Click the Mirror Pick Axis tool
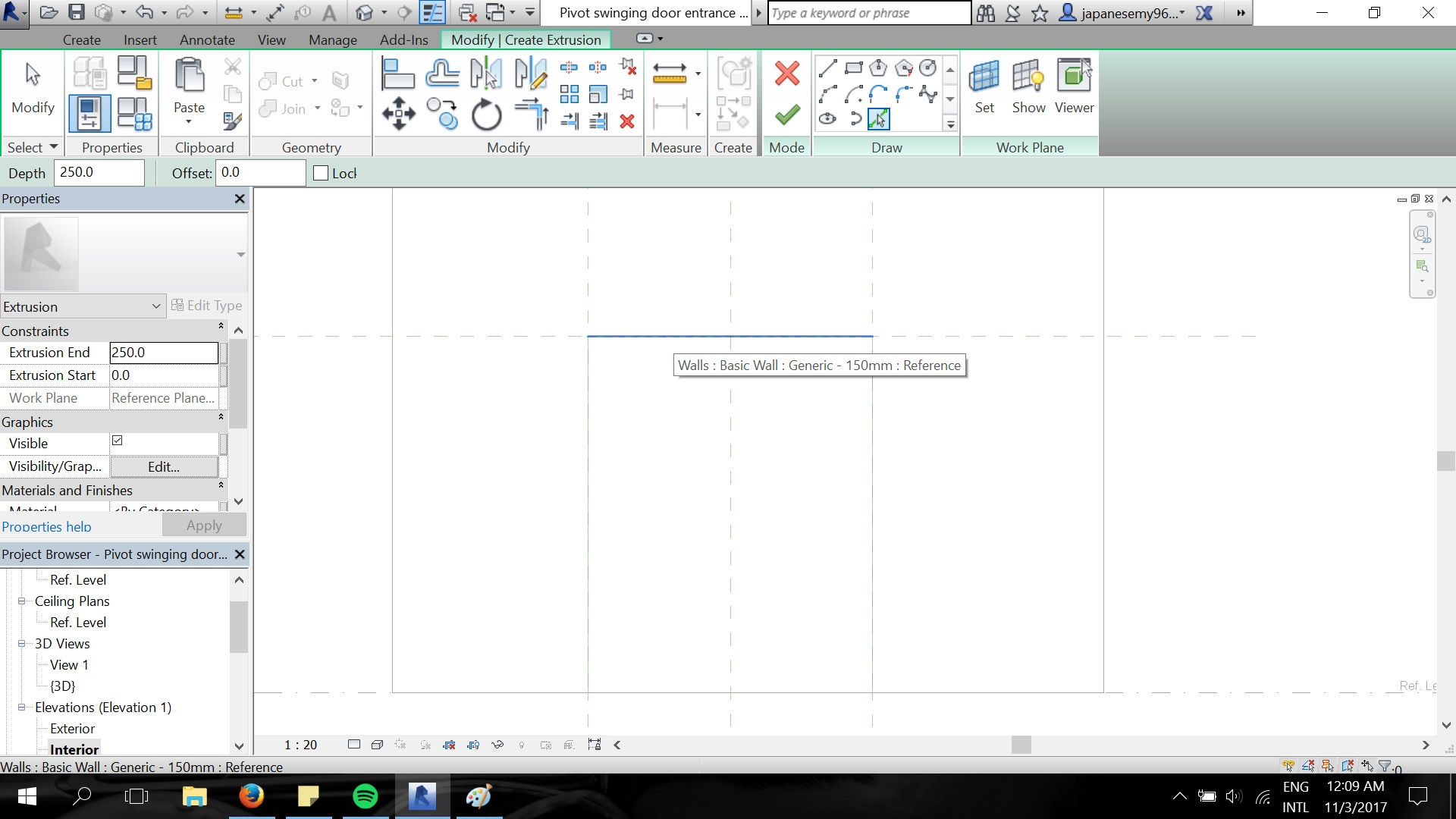The height and width of the screenshot is (819, 1456). 486,74
